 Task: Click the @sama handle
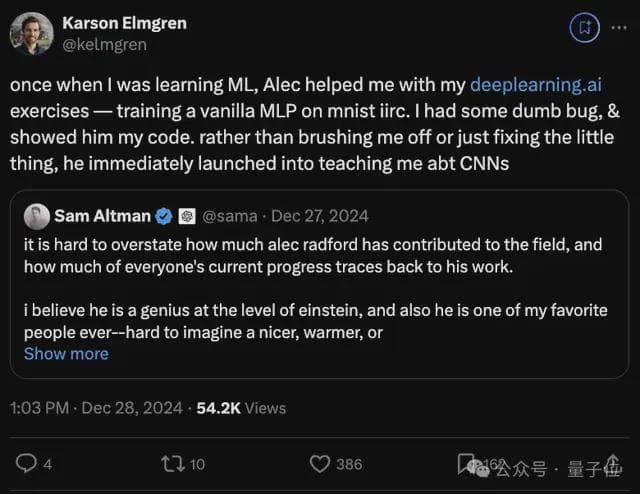pos(228,216)
